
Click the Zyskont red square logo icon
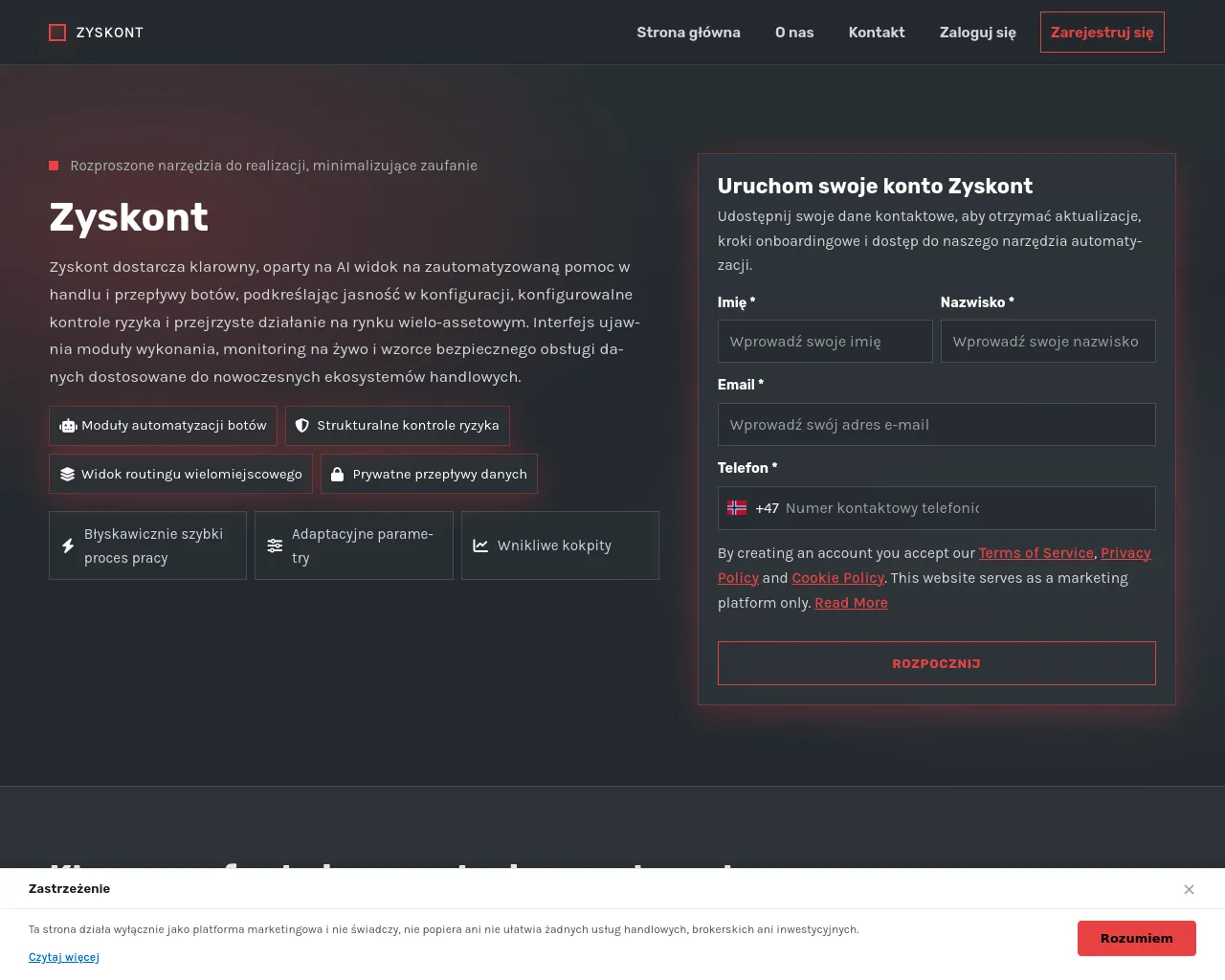[57, 33]
